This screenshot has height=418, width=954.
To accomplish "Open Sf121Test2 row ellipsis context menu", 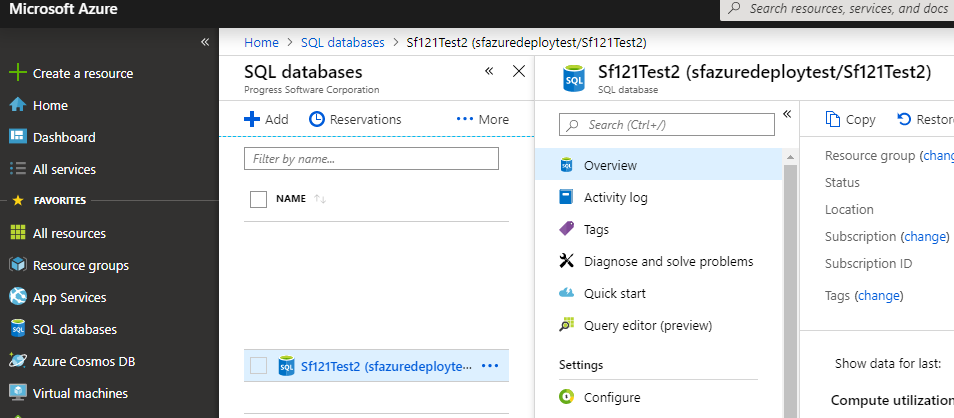I will [x=489, y=366].
